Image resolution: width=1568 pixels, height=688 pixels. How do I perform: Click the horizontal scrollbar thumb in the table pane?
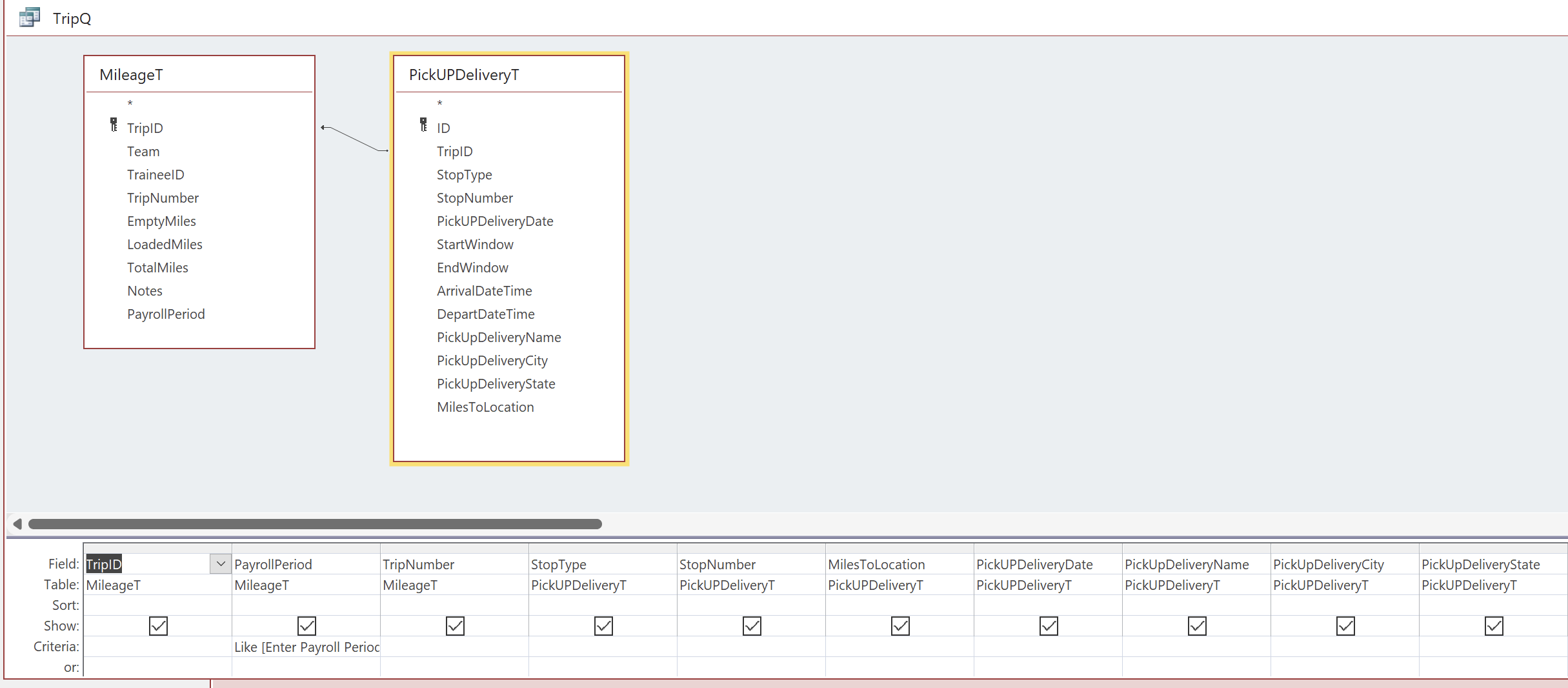[x=315, y=523]
